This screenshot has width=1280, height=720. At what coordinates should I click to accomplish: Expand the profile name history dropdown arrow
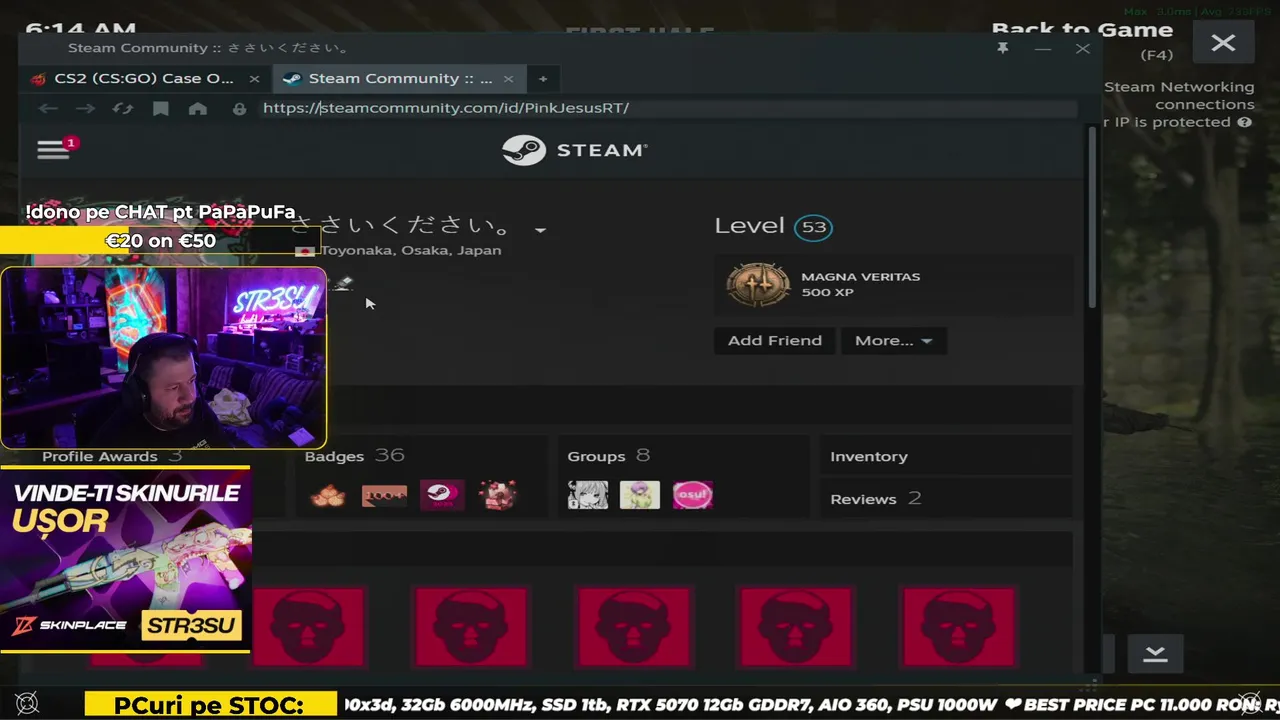click(x=540, y=230)
